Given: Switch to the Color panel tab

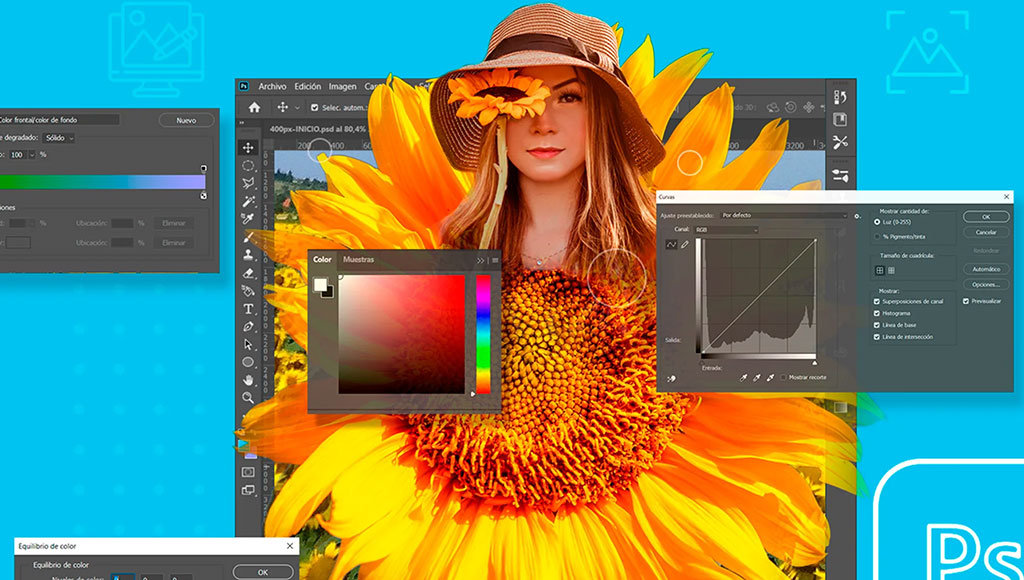Looking at the screenshot, I should (322, 259).
